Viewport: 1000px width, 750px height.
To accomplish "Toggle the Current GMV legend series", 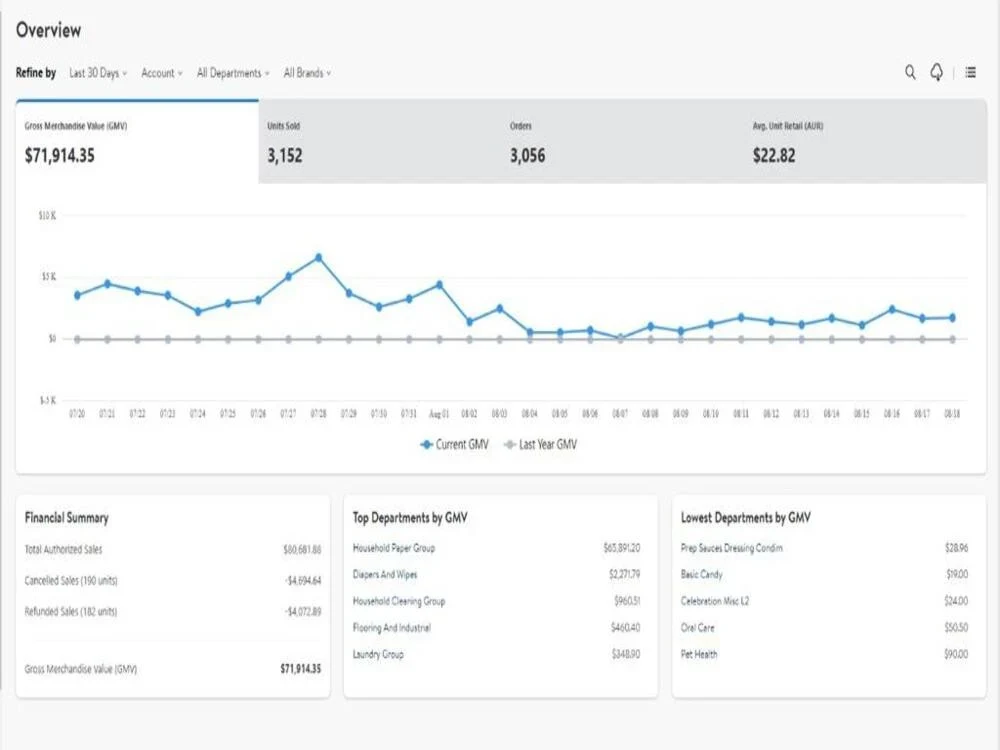I will 454,445.
